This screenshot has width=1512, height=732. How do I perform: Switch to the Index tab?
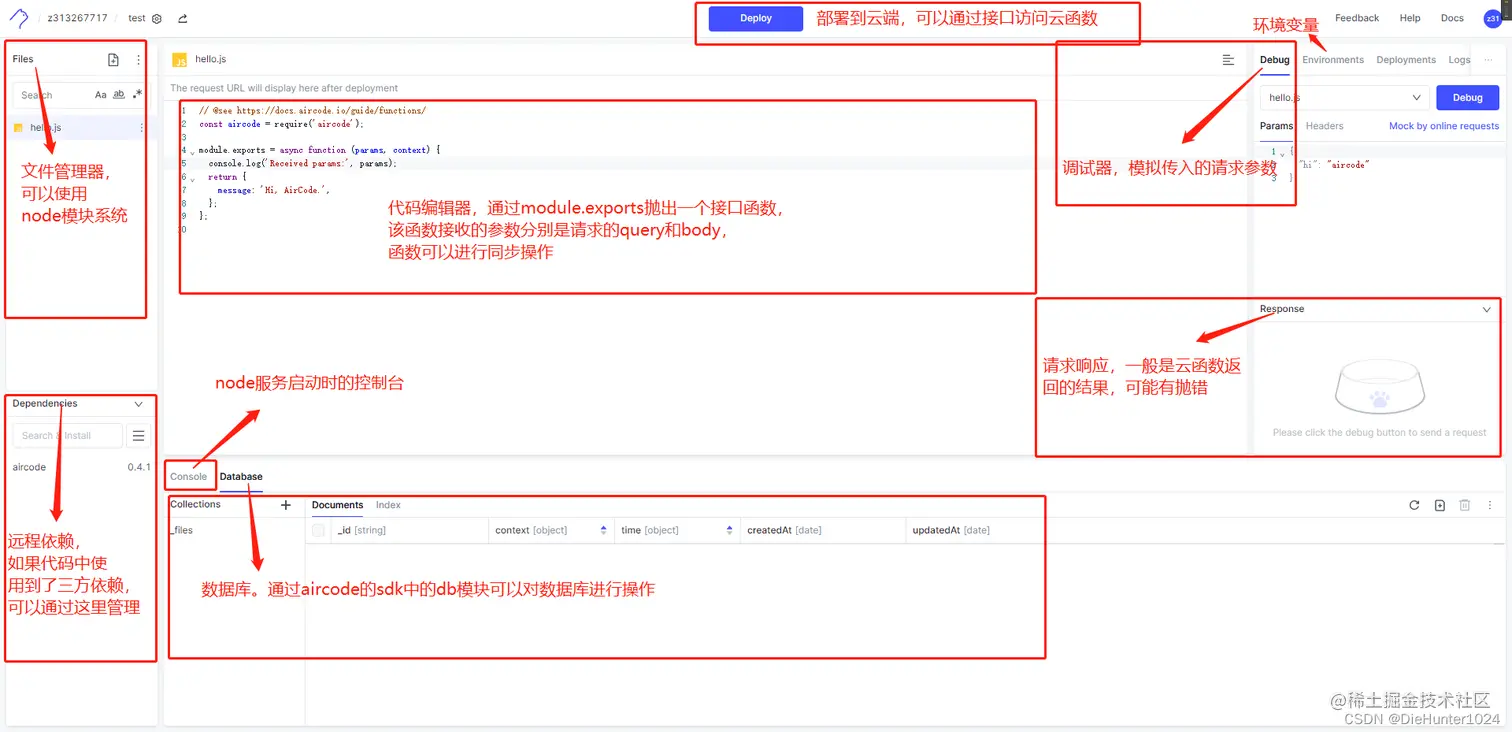[x=388, y=505]
